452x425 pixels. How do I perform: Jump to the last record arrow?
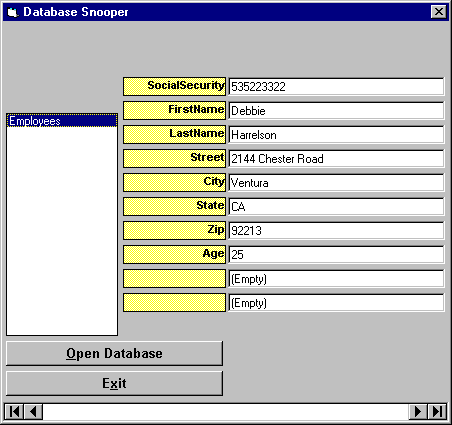(x=437, y=412)
